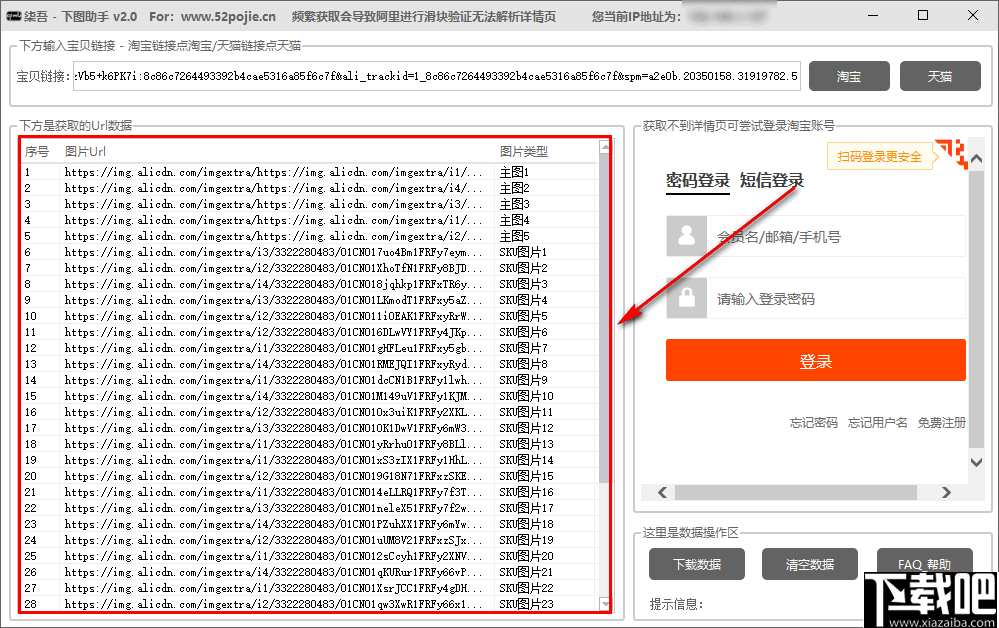Maximize the 下图助手 window
The width and height of the screenshot is (999, 628).
923,15
